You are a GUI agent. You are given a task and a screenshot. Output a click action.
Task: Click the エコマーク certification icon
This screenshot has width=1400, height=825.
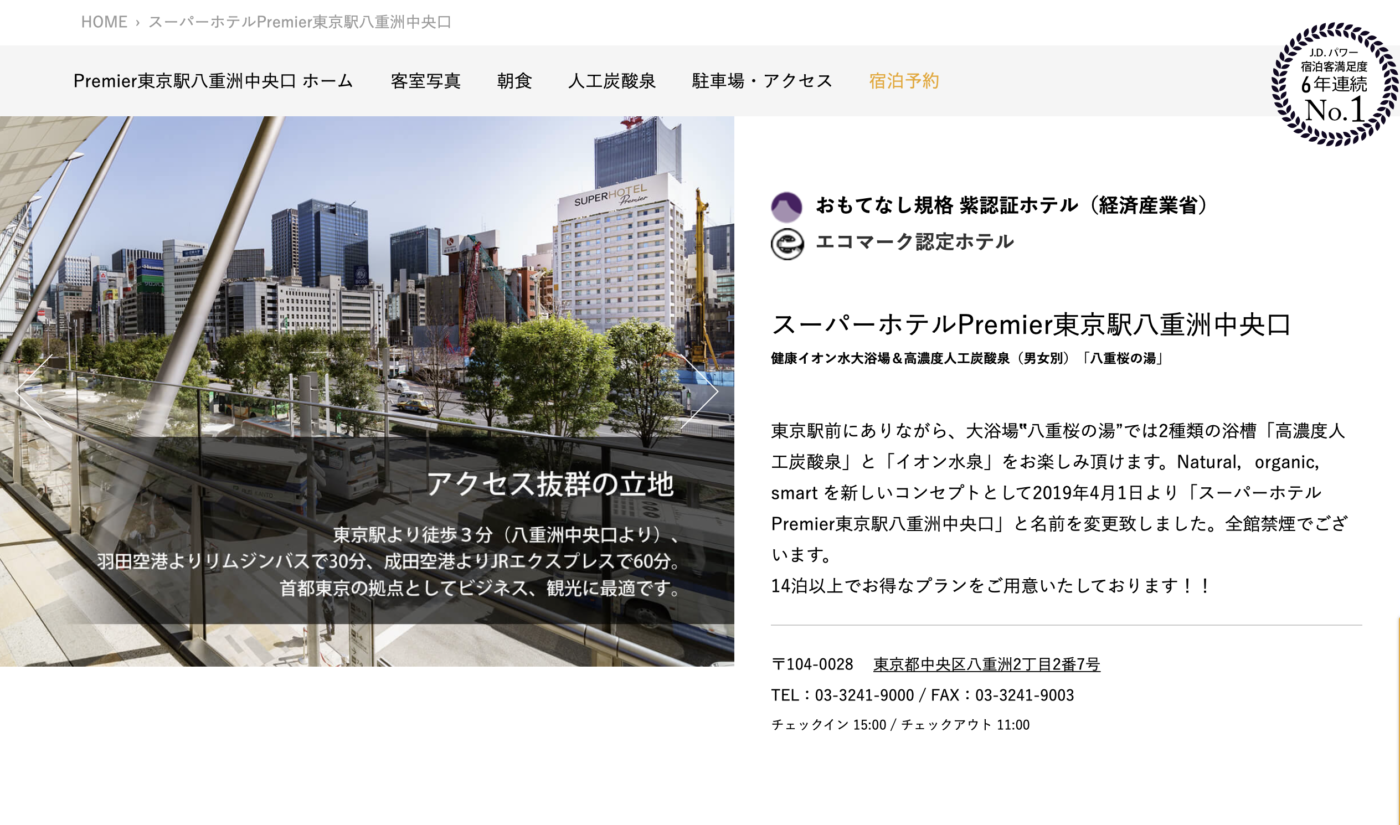(787, 244)
